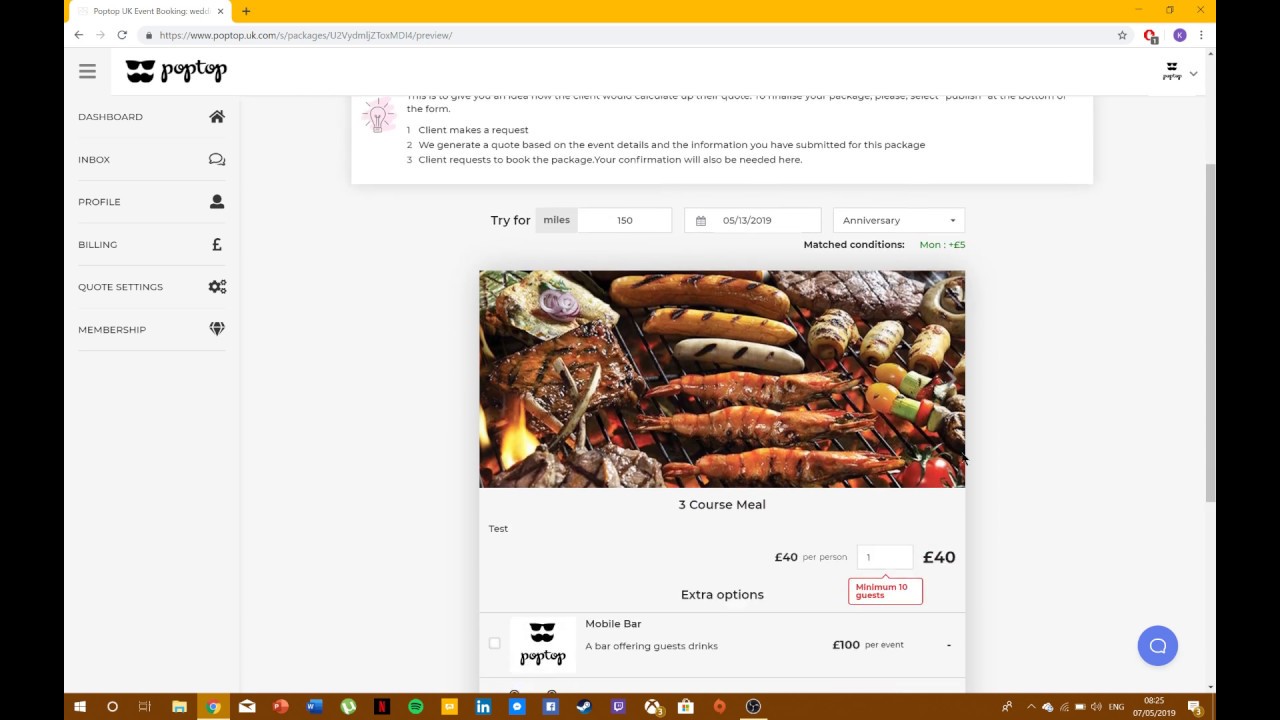The height and width of the screenshot is (720, 1280).
Task: Click the Membership diamond icon
Action: (217, 329)
